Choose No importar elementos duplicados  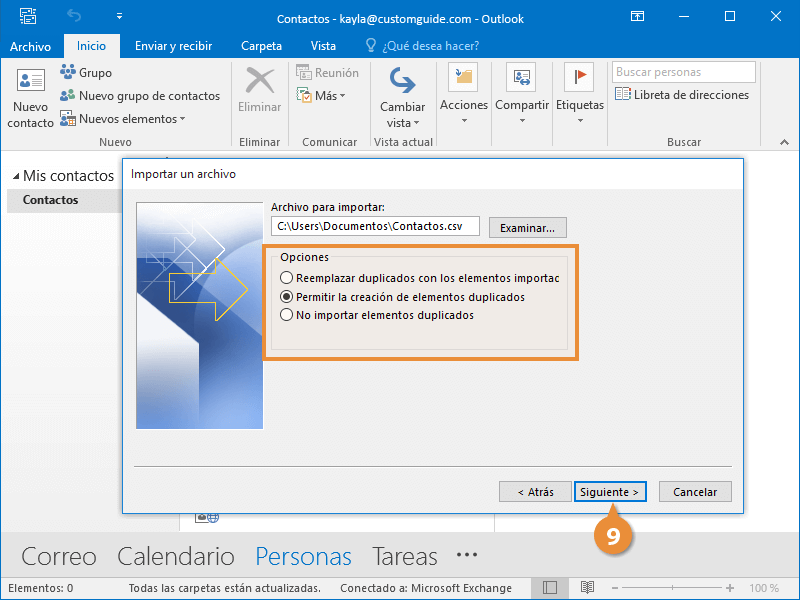point(287,315)
